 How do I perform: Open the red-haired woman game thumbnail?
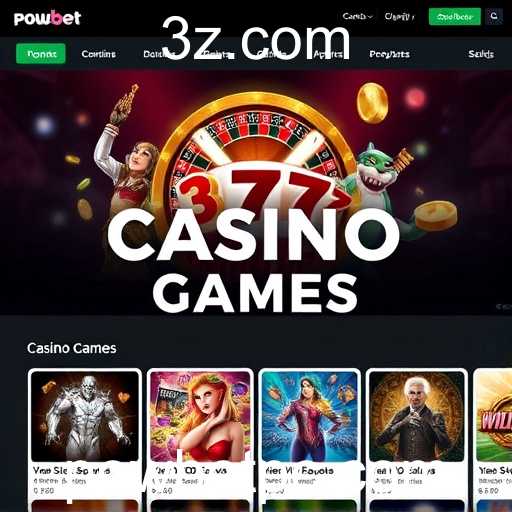pyautogui.click(x=200, y=417)
